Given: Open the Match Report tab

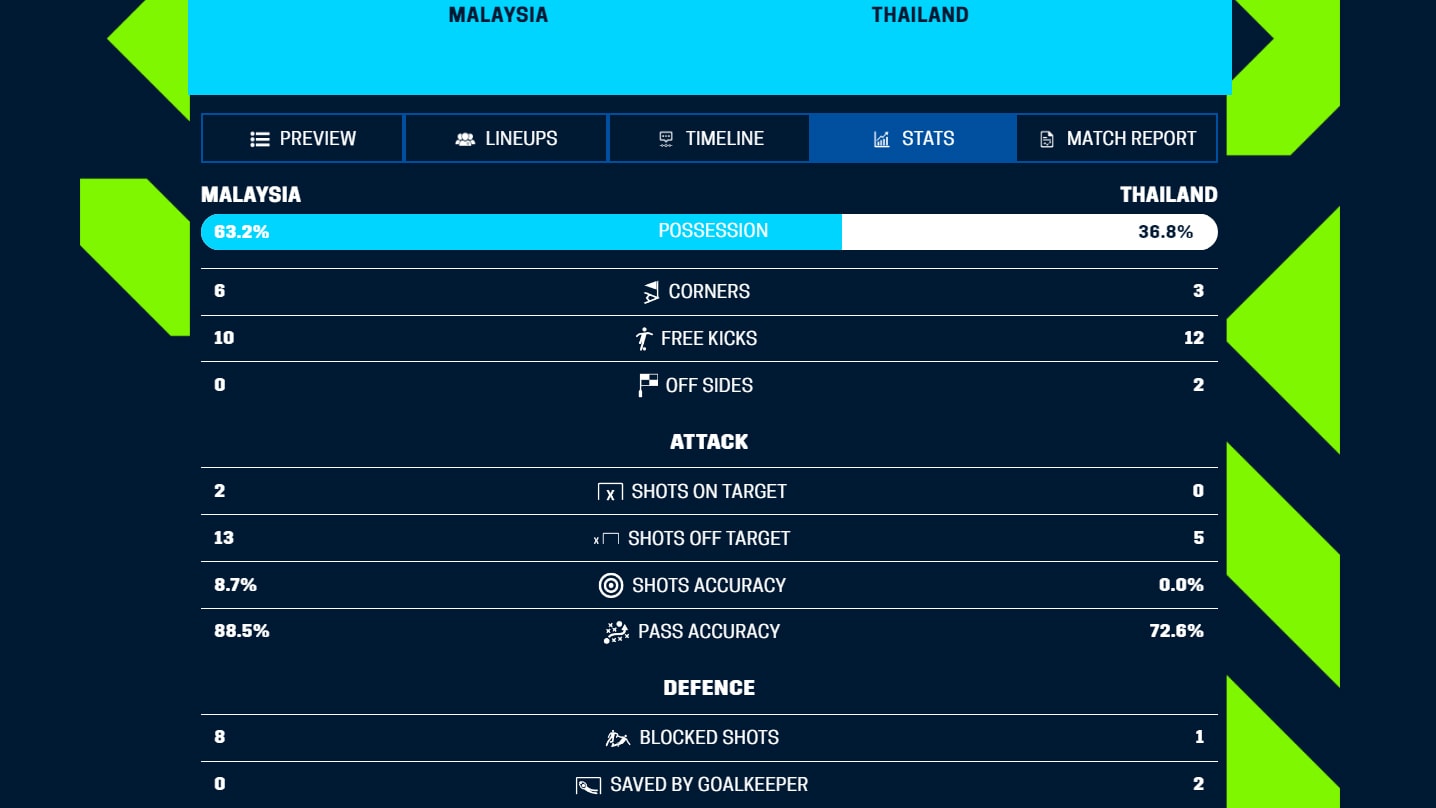Looking at the screenshot, I should pos(1117,138).
